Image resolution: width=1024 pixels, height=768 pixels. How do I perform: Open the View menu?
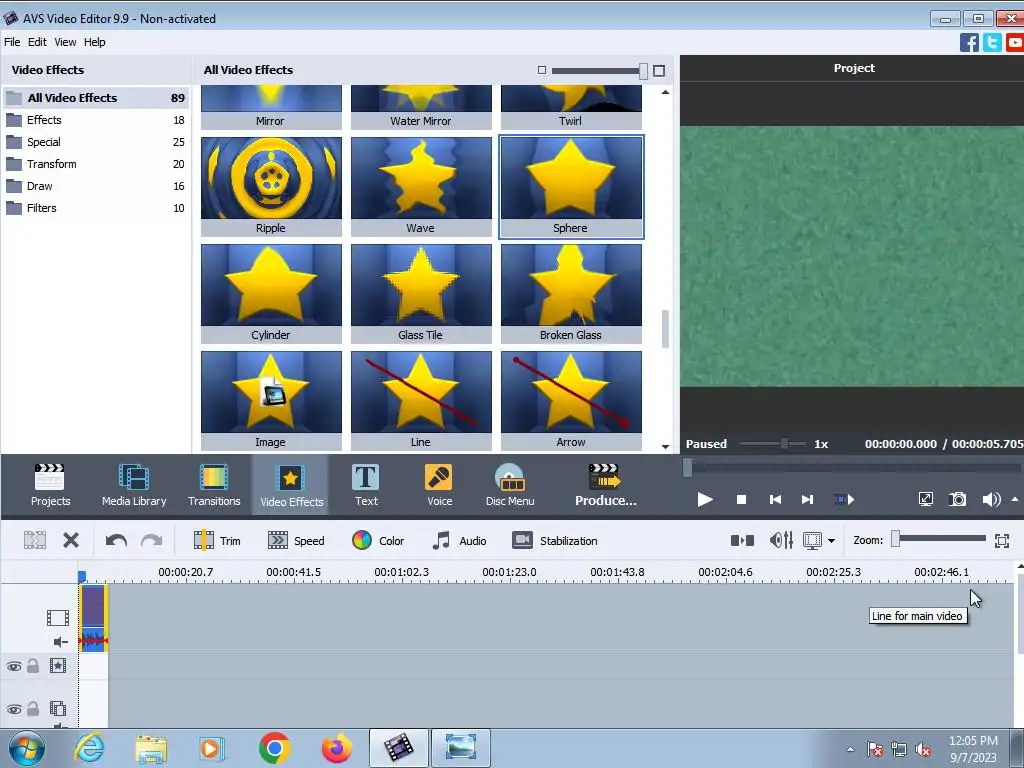click(x=65, y=42)
